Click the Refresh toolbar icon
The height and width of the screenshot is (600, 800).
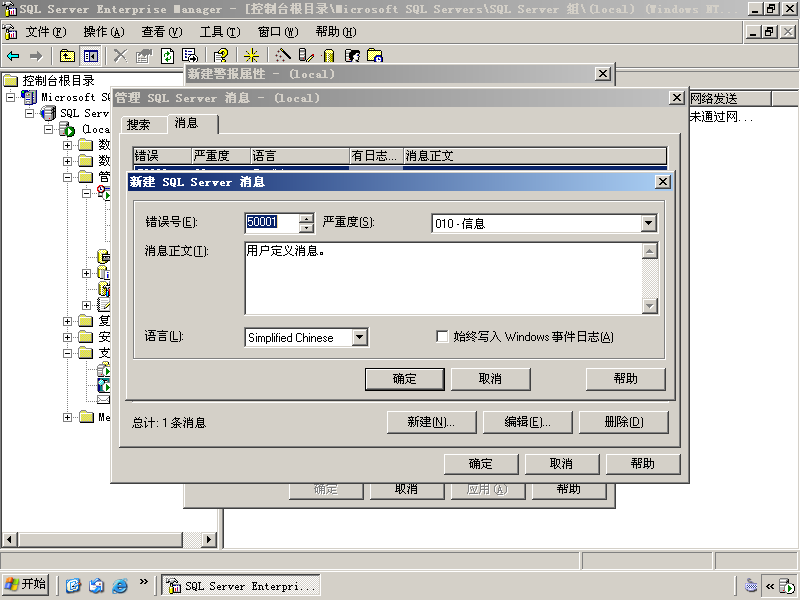(167, 56)
